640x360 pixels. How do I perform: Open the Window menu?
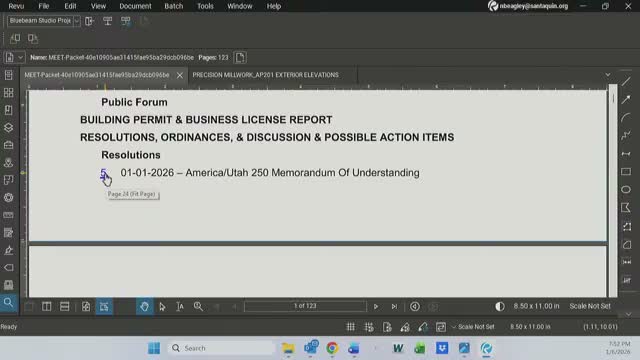click(x=240, y=6)
